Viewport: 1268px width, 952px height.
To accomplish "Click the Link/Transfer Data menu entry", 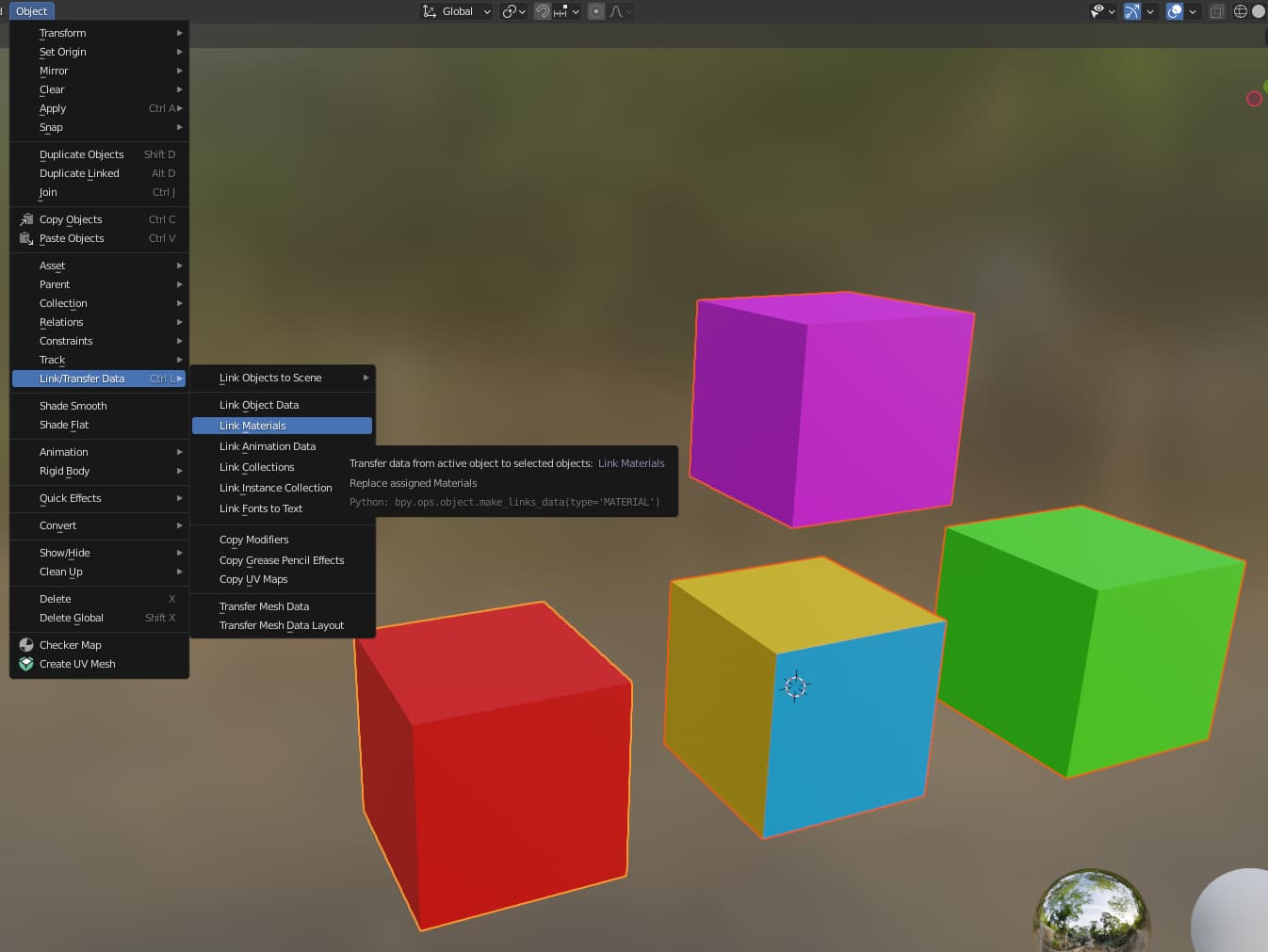I will 99,379.
